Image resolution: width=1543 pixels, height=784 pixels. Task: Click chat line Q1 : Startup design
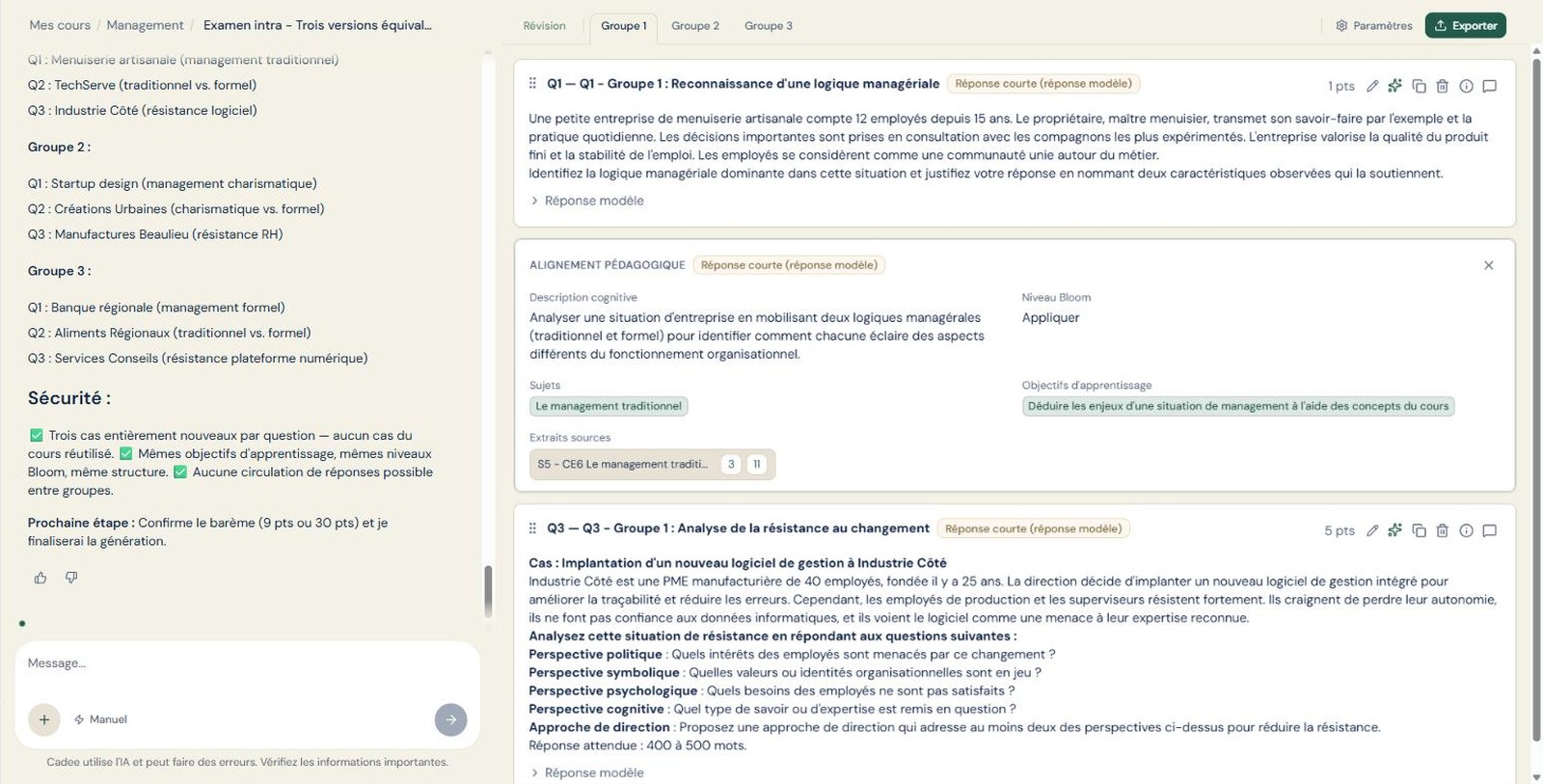pyautogui.click(x=173, y=183)
